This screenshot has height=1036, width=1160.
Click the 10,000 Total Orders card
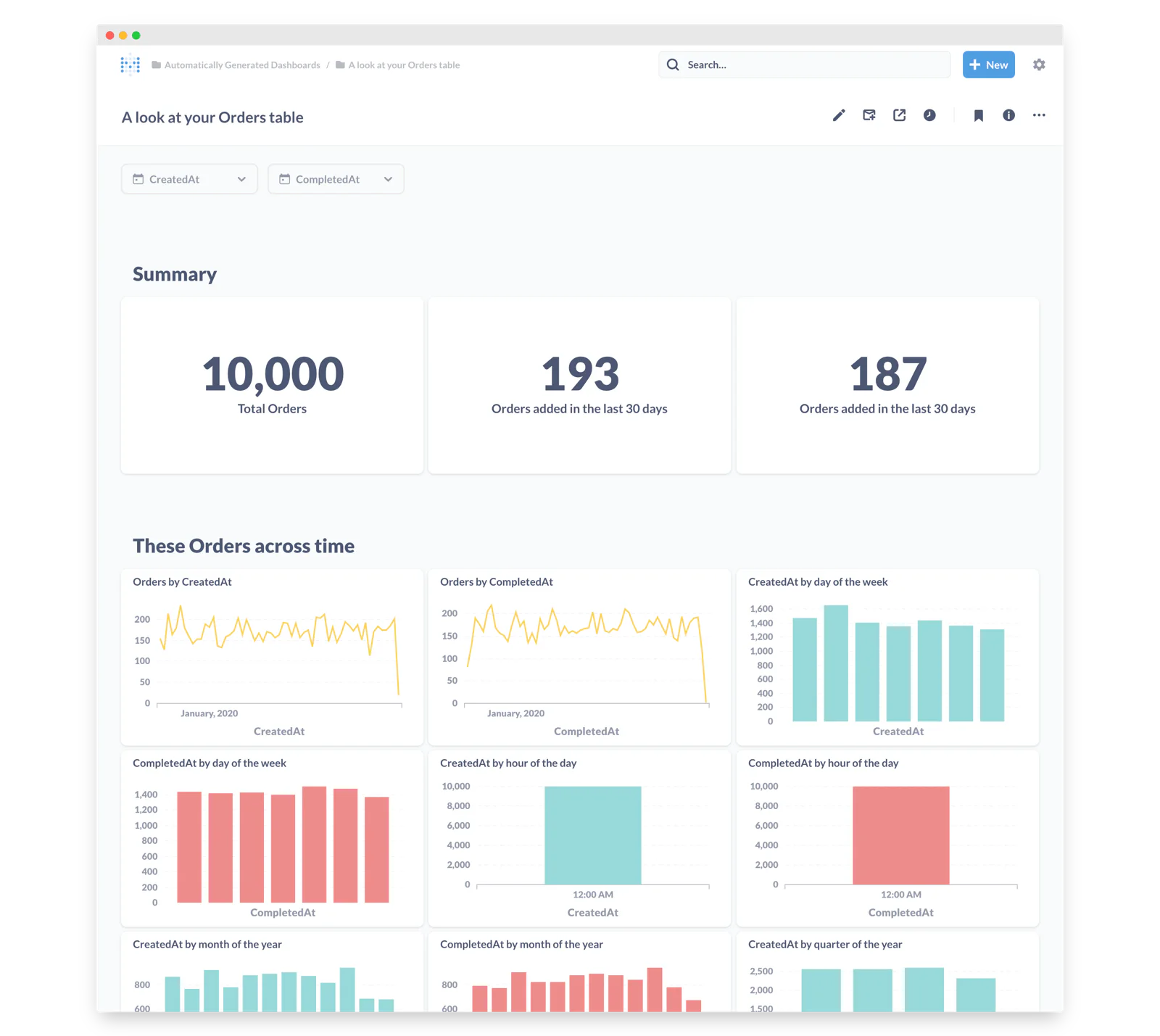coord(272,385)
